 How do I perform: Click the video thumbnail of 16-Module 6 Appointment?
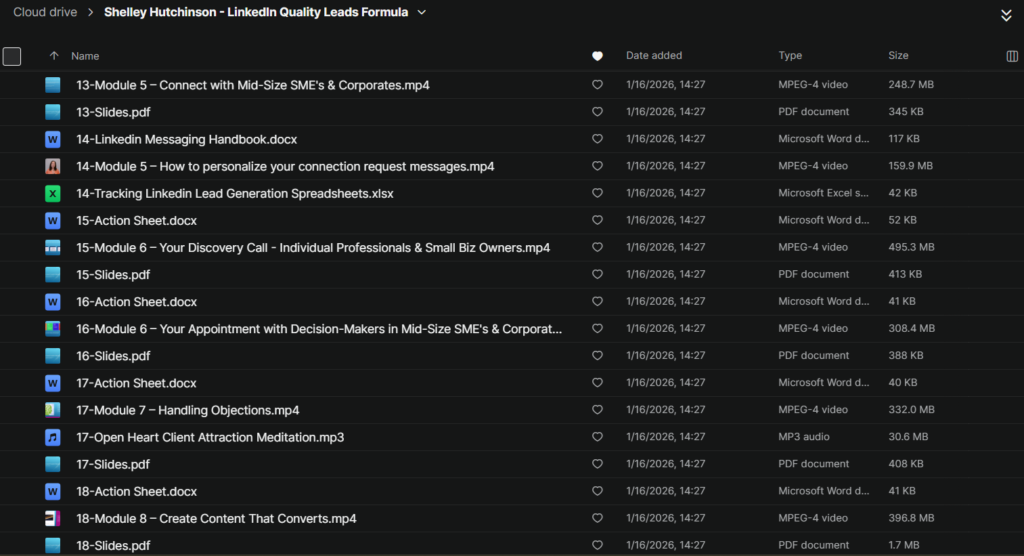[x=53, y=329]
